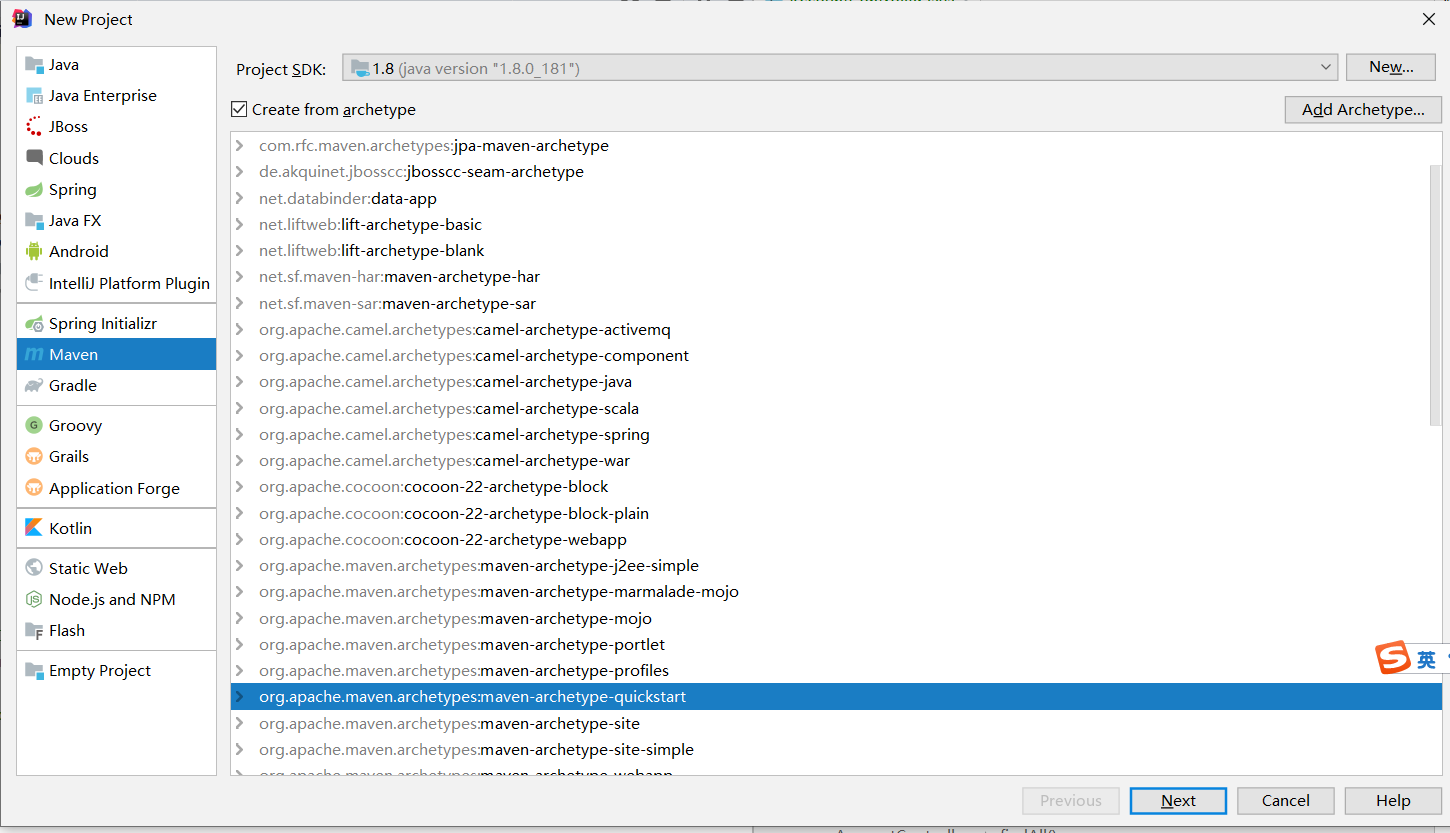Image resolution: width=1450 pixels, height=833 pixels.
Task: Expand cocoon-22-archetype-webapp chevron
Action: pyautogui.click(x=240, y=540)
